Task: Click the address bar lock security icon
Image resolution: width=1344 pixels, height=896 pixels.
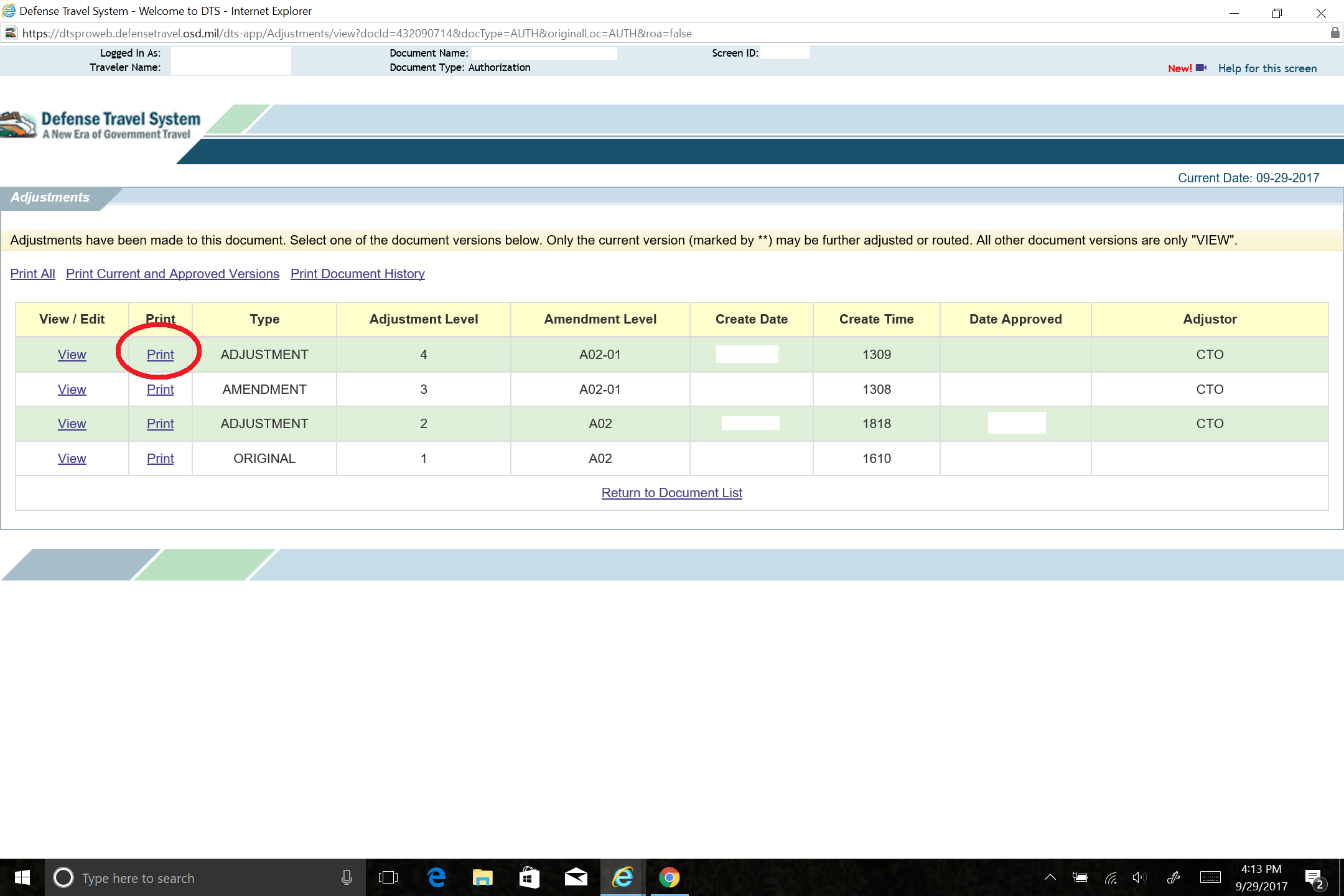Action: tap(1335, 33)
